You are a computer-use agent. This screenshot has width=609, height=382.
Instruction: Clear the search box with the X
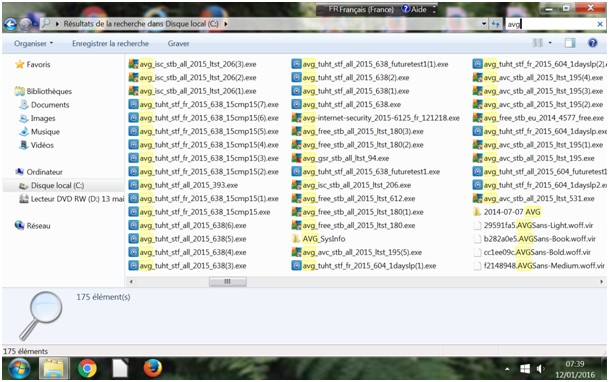(x=600, y=24)
